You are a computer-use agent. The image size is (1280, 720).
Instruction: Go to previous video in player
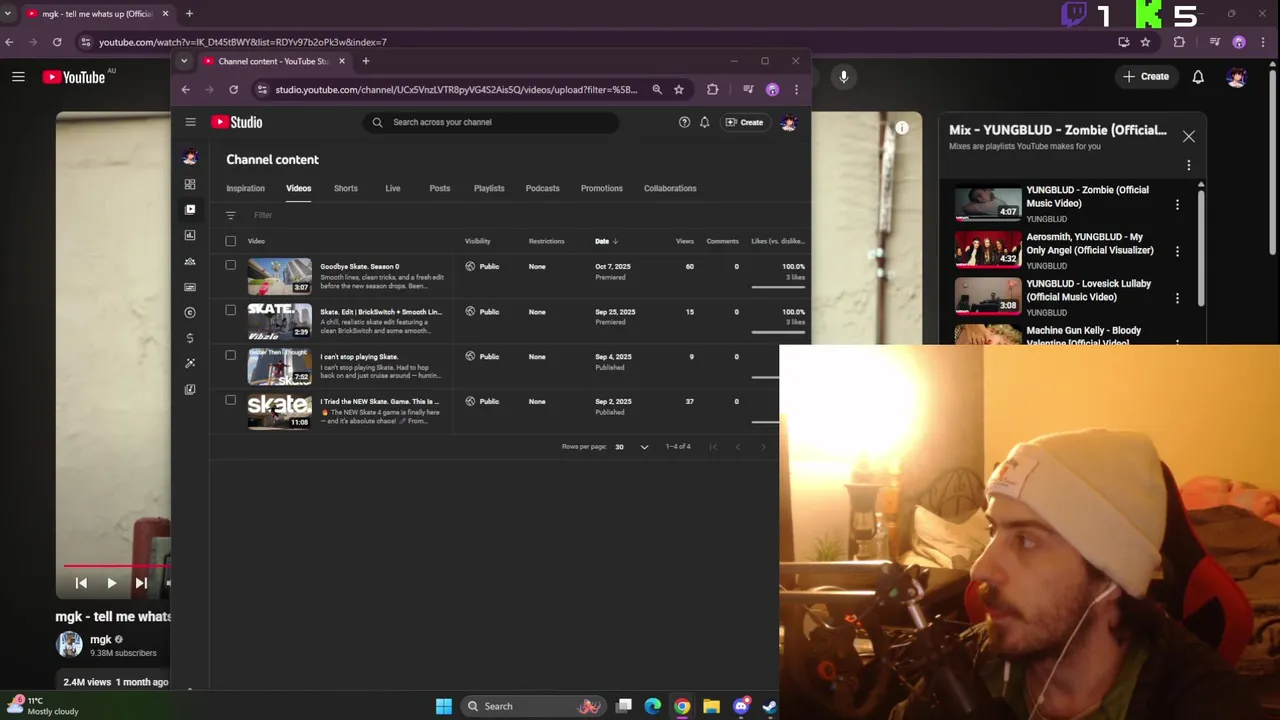point(81,583)
